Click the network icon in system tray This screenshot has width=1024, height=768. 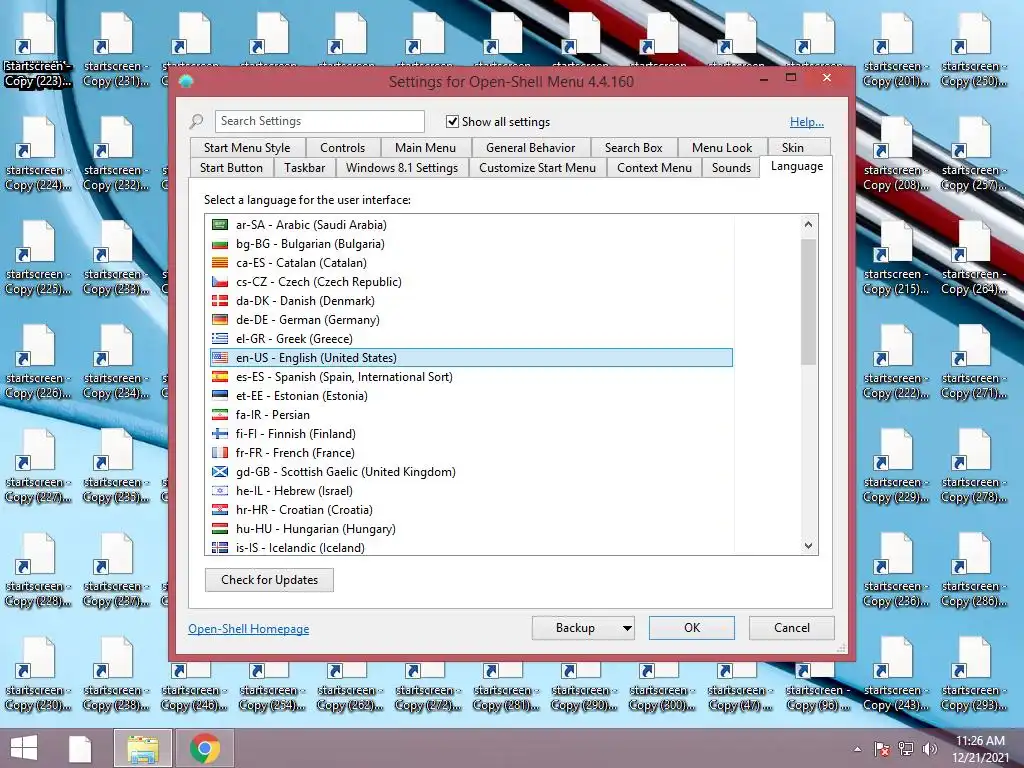[905, 749]
